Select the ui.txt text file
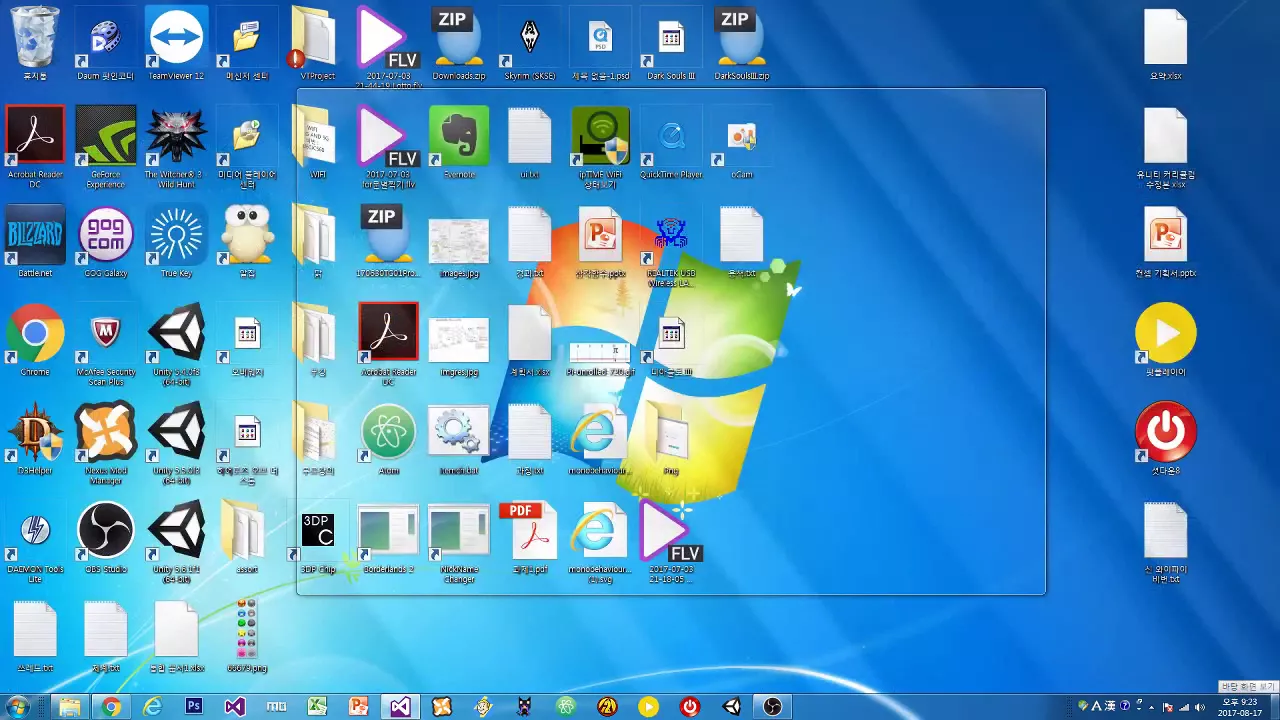Screen dimensions: 1280x720 point(530,142)
